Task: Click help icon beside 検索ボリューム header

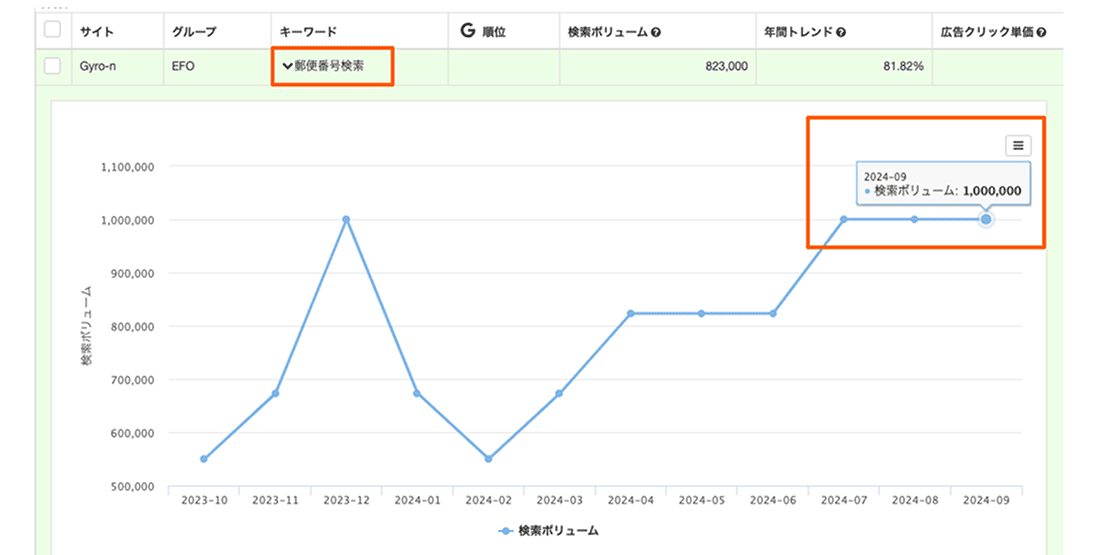Action: point(656,32)
